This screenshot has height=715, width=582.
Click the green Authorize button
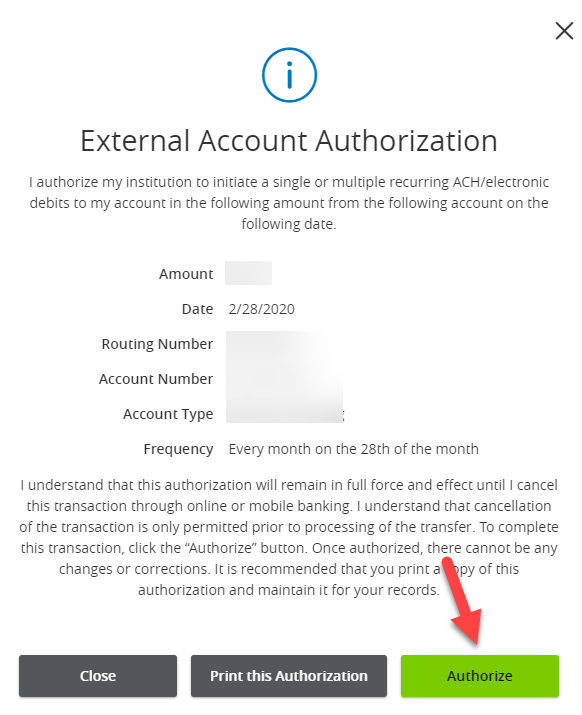[479, 676]
